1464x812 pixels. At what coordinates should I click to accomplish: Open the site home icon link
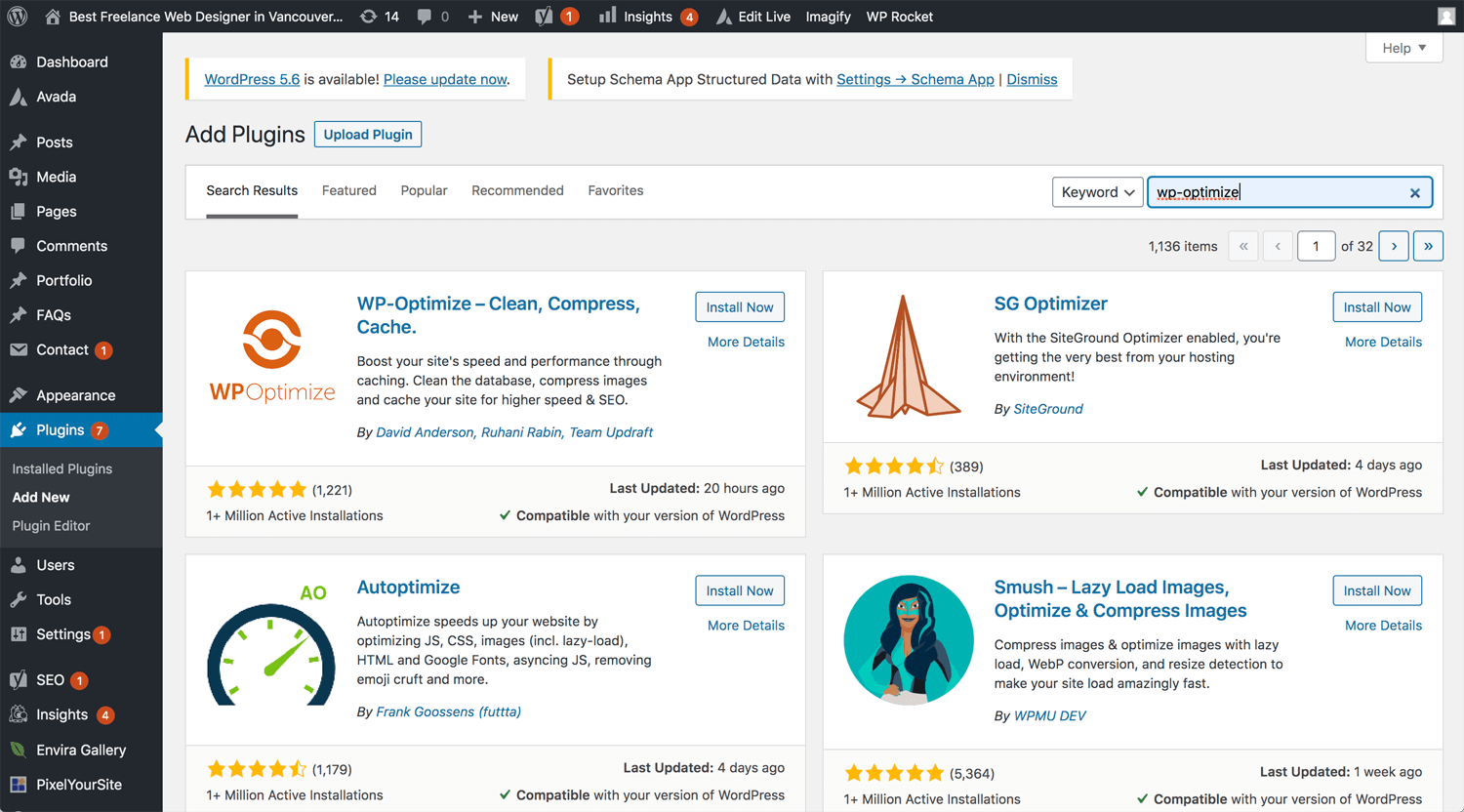[53, 17]
